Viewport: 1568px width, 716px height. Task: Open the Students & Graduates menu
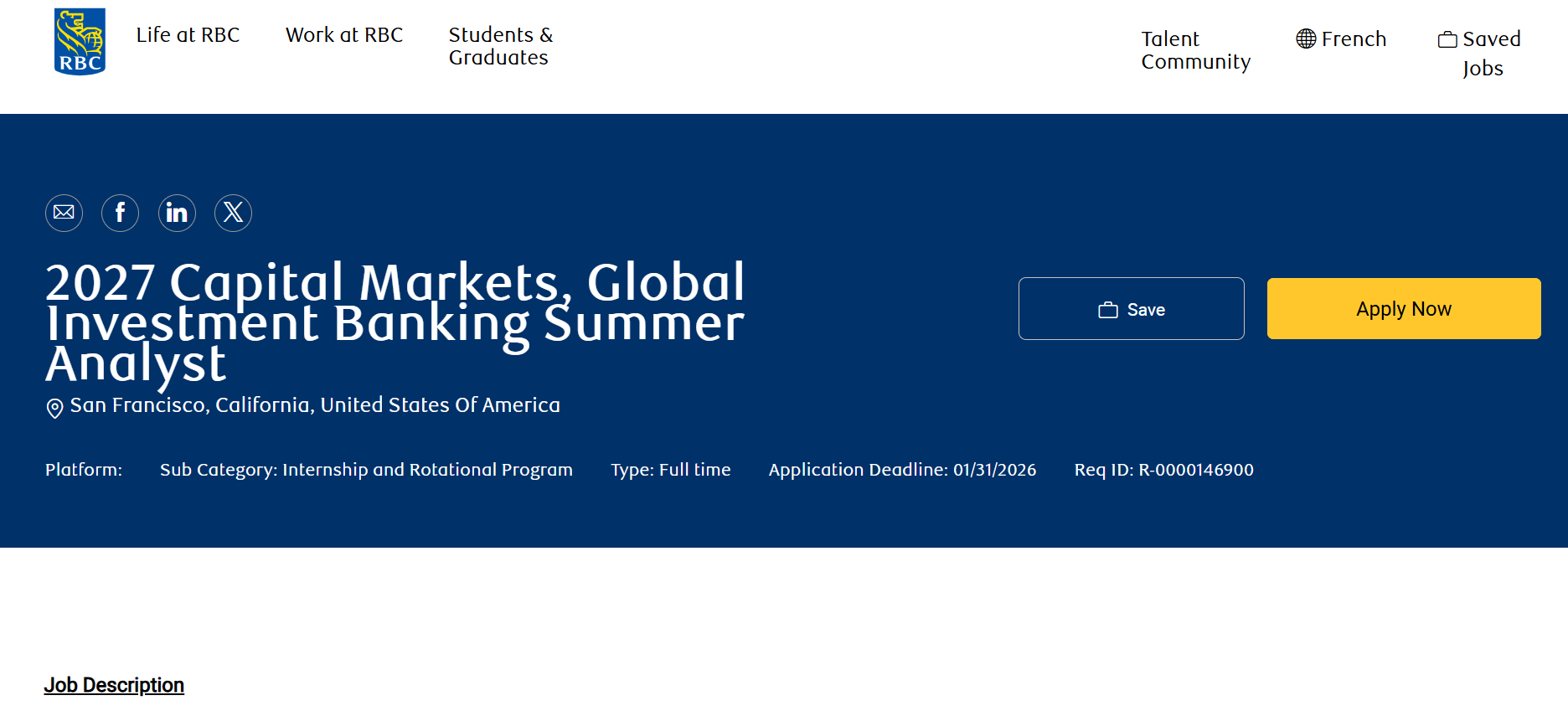pos(500,46)
